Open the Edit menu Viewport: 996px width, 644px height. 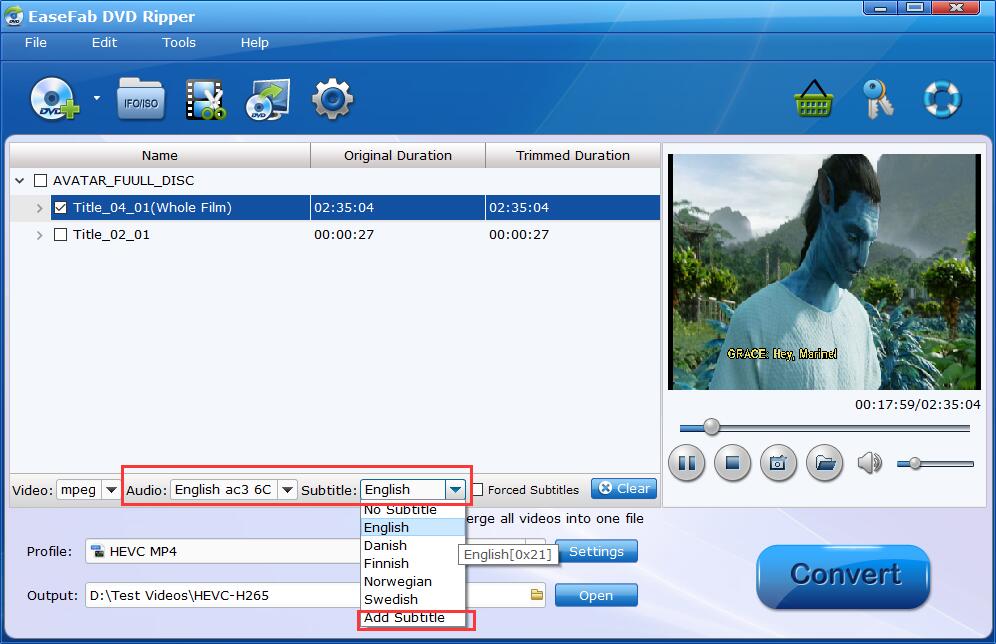coord(104,43)
